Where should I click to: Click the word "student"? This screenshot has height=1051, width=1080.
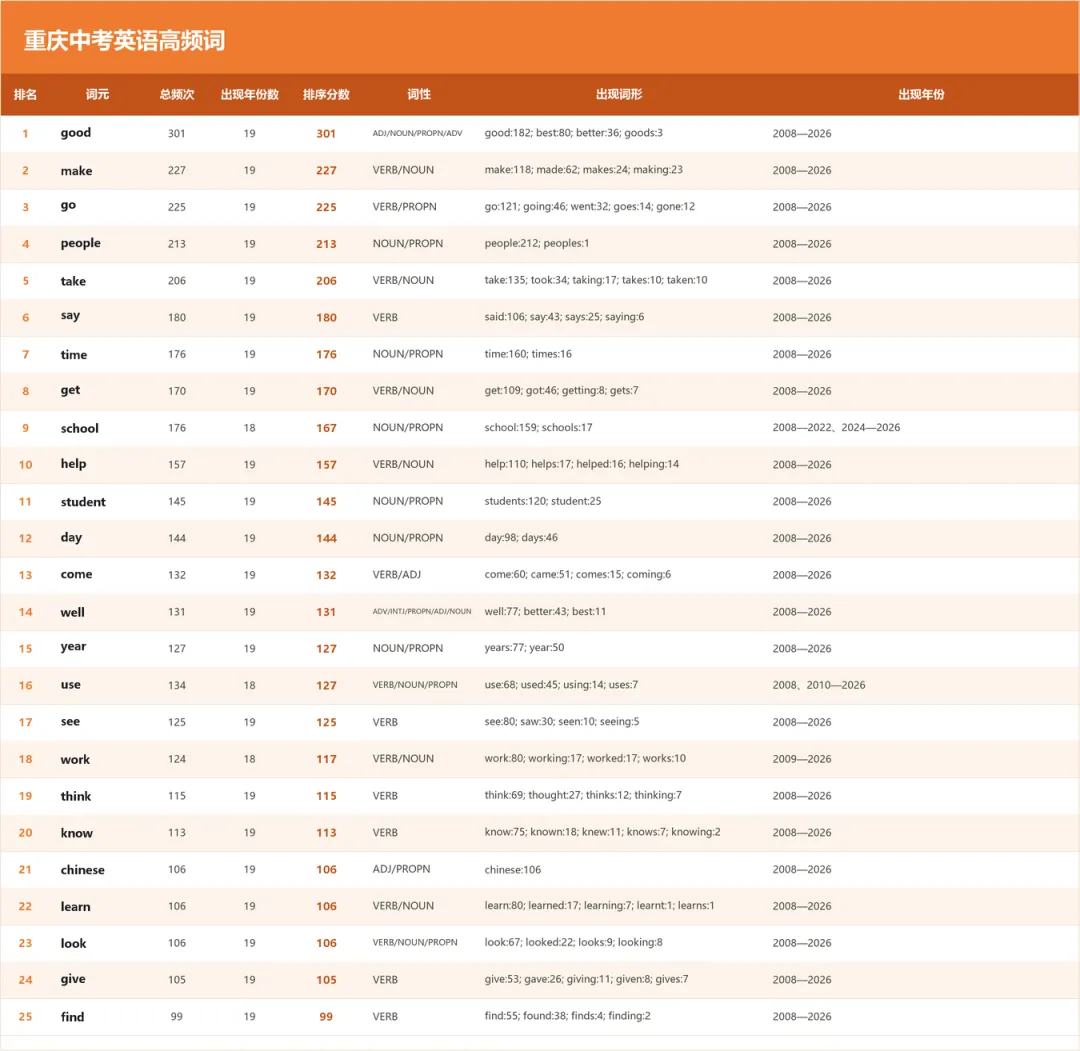coord(83,501)
